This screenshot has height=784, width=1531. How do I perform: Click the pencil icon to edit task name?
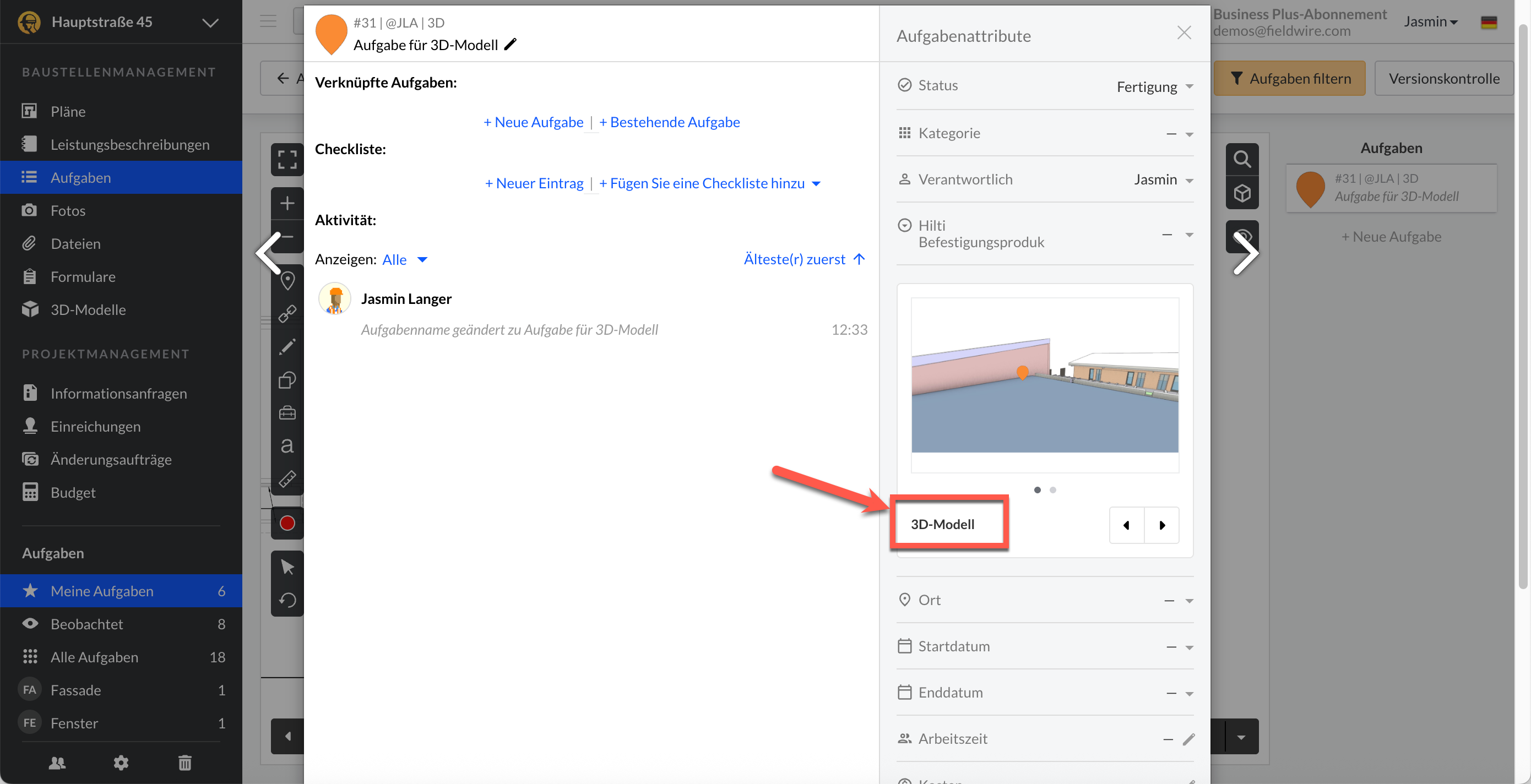[x=510, y=45]
